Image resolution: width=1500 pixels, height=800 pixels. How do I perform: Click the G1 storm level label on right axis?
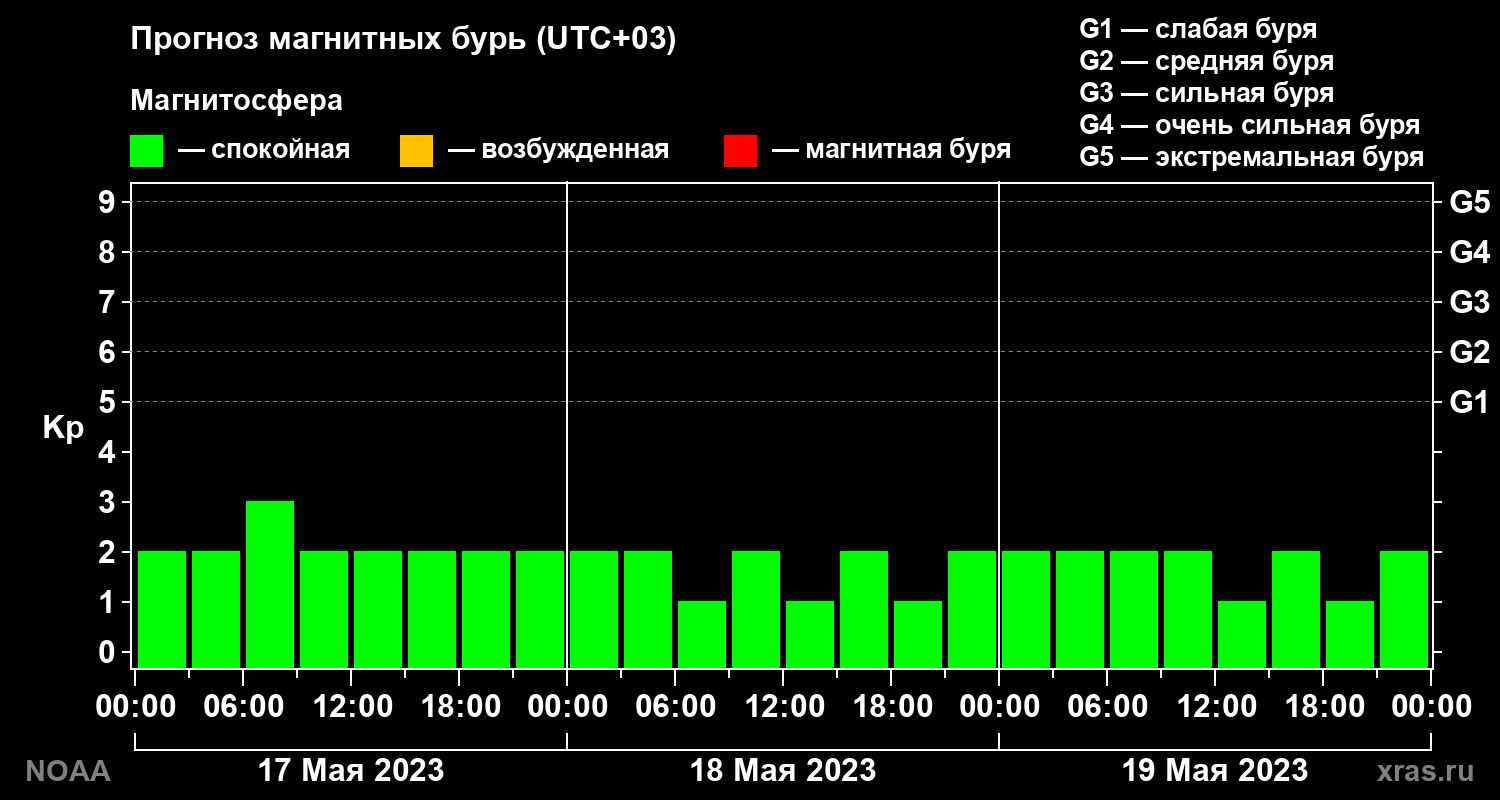tap(1469, 402)
